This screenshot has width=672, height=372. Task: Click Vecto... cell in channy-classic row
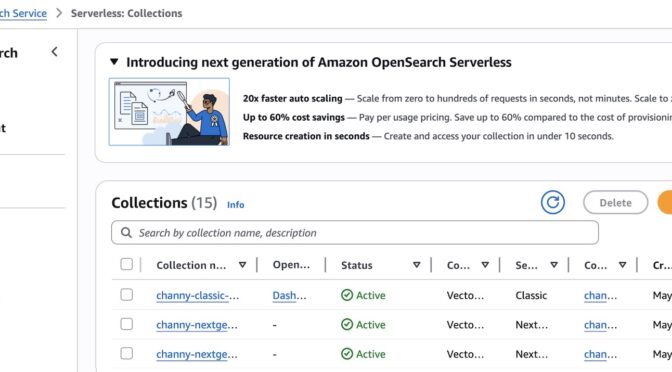465,295
